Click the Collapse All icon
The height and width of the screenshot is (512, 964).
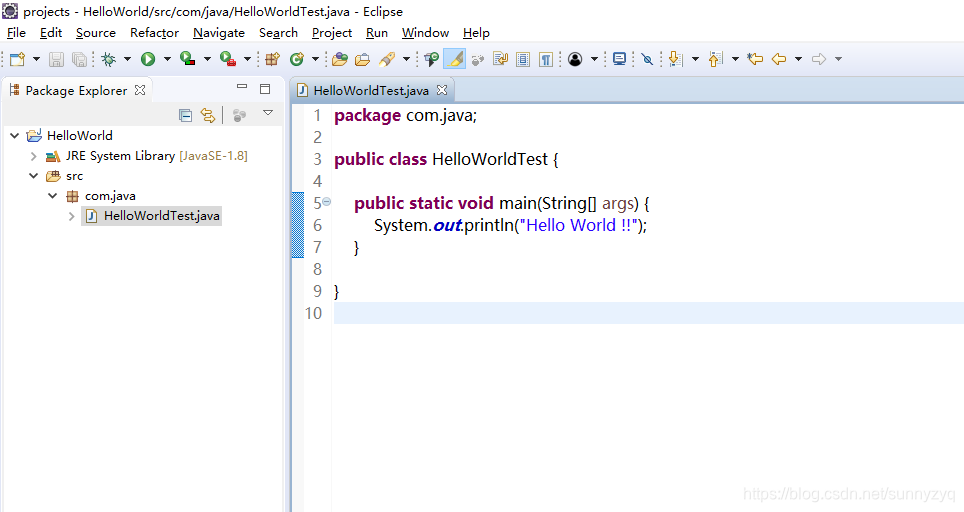(185, 115)
